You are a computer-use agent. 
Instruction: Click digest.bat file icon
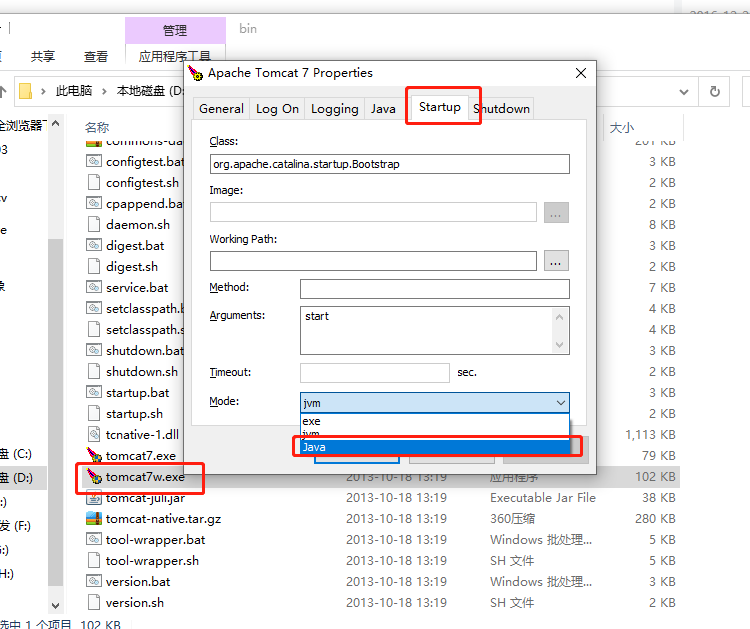coord(94,245)
